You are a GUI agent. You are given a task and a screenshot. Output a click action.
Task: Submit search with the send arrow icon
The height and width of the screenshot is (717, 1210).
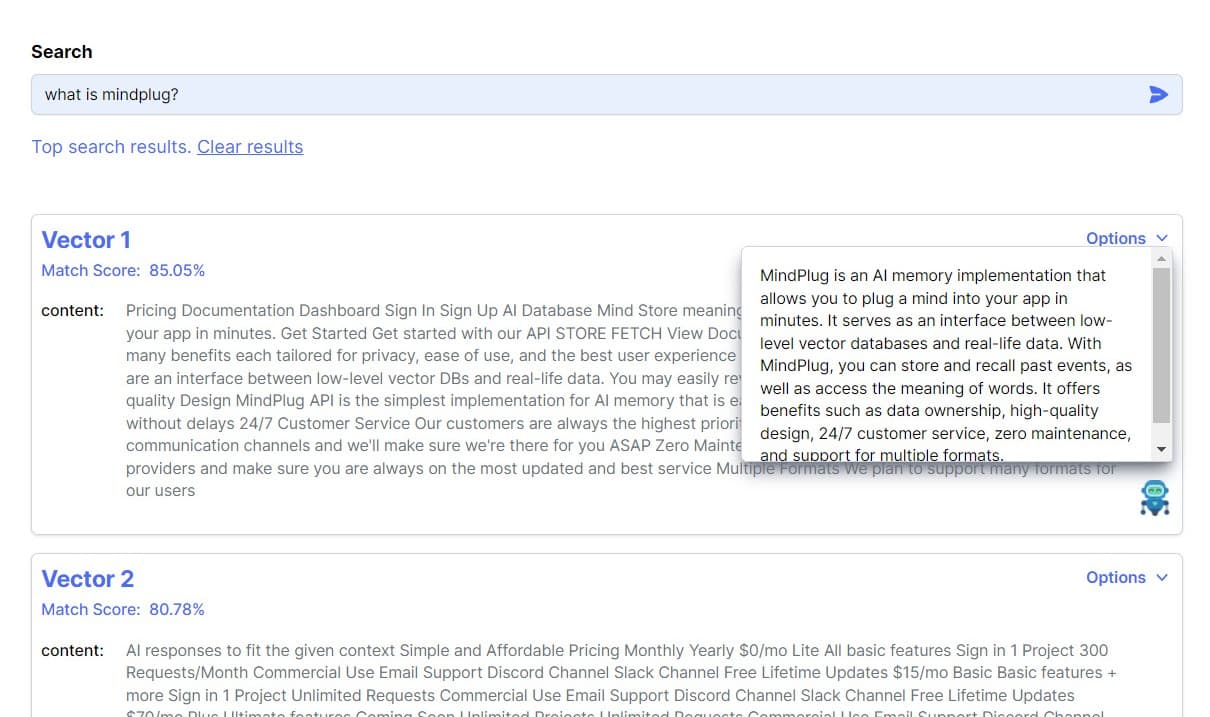(1158, 95)
